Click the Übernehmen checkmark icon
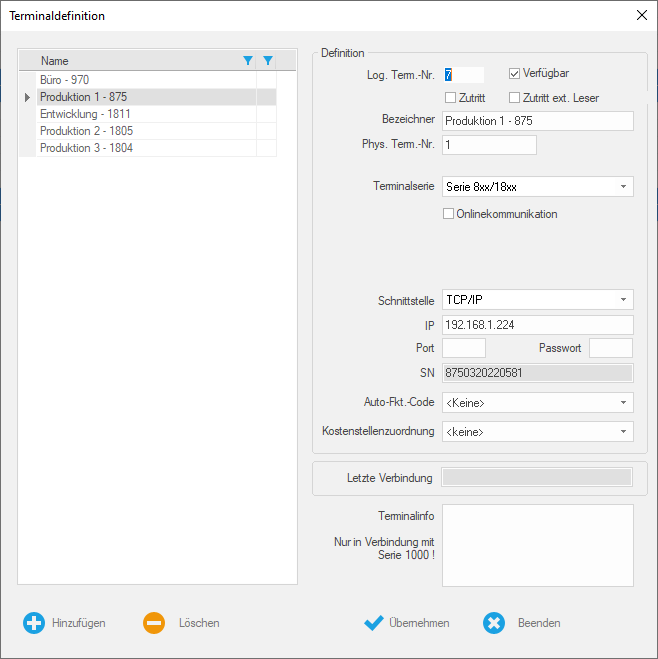658x659 pixels. pos(374,623)
